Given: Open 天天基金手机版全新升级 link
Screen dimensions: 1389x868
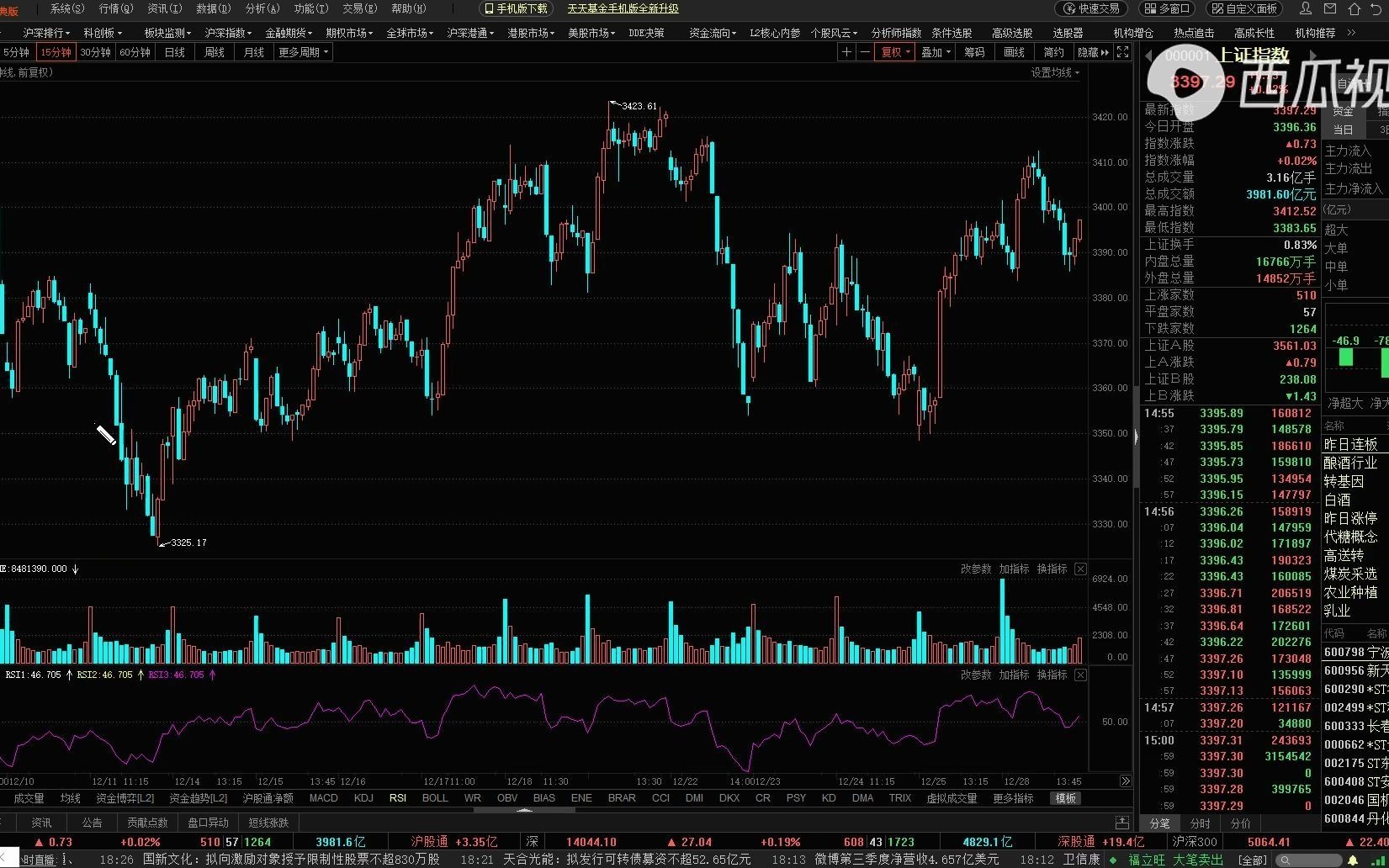Looking at the screenshot, I should 623,8.
